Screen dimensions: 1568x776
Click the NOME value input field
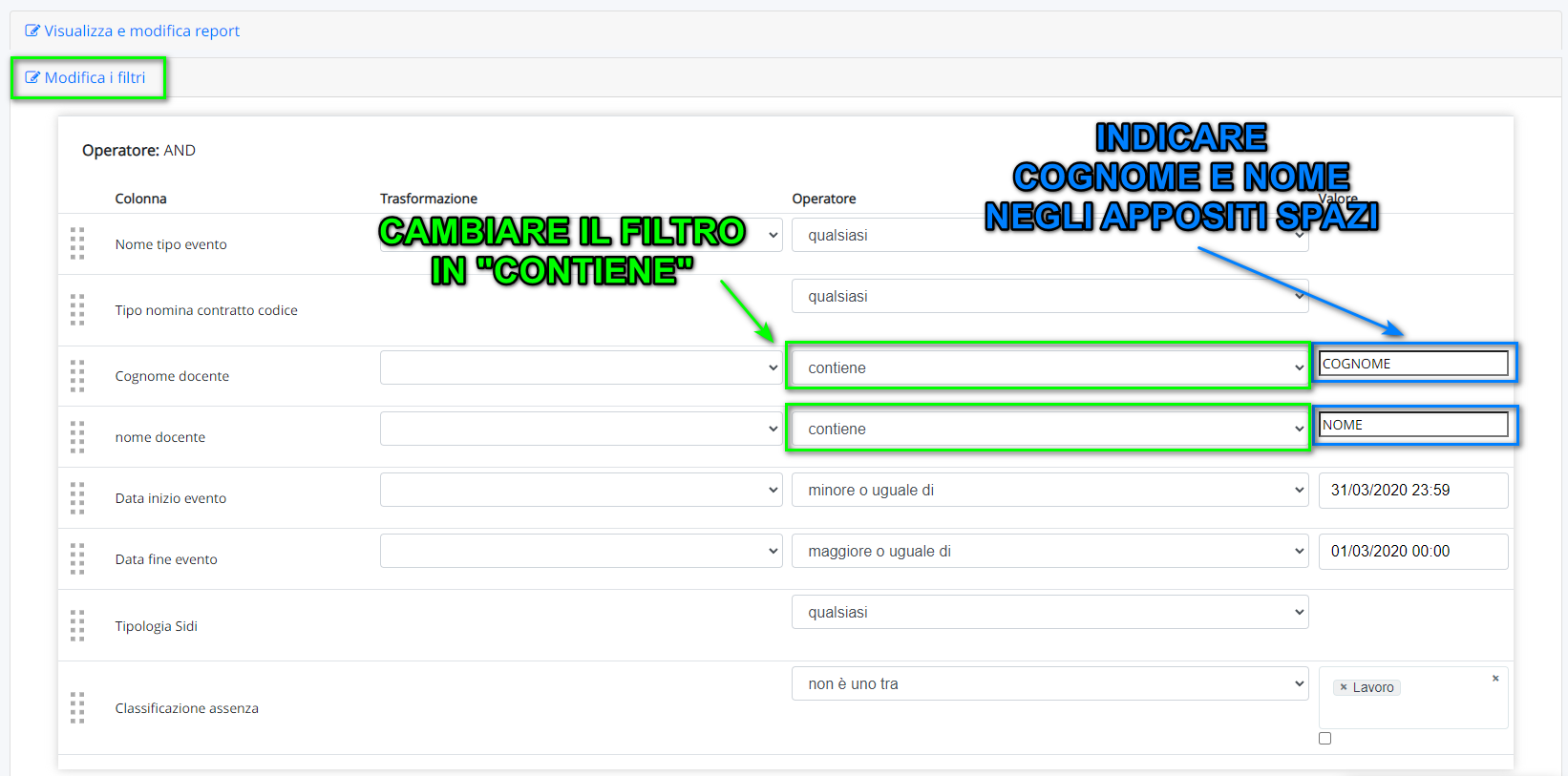pyautogui.click(x=1413, y=425)
